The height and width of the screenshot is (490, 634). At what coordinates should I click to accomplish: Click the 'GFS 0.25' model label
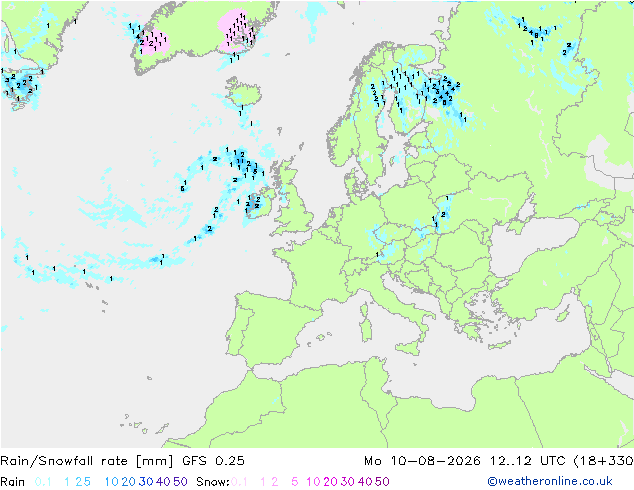coord(213,461)
